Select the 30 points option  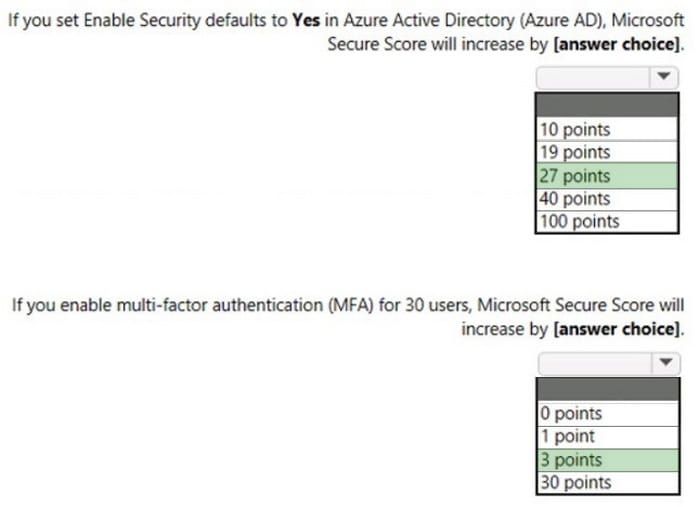608,482
